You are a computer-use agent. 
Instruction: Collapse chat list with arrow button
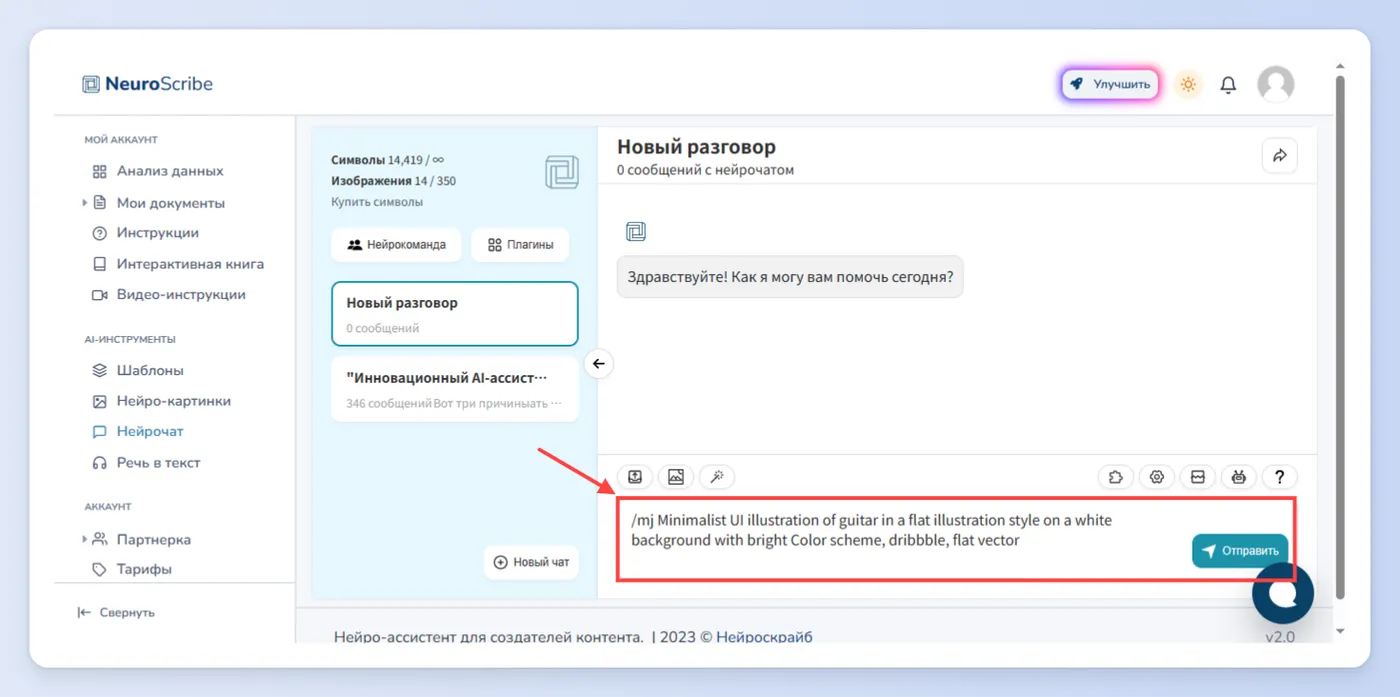coord(598,363)
